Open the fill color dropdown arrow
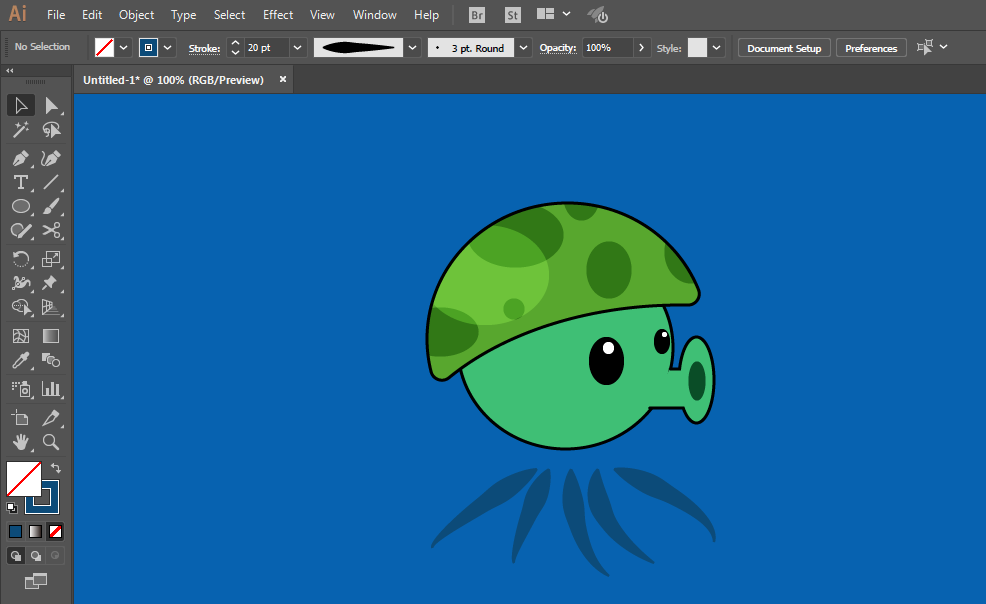Viewport: 986px width, 604px height. click(x=124, y=48)
